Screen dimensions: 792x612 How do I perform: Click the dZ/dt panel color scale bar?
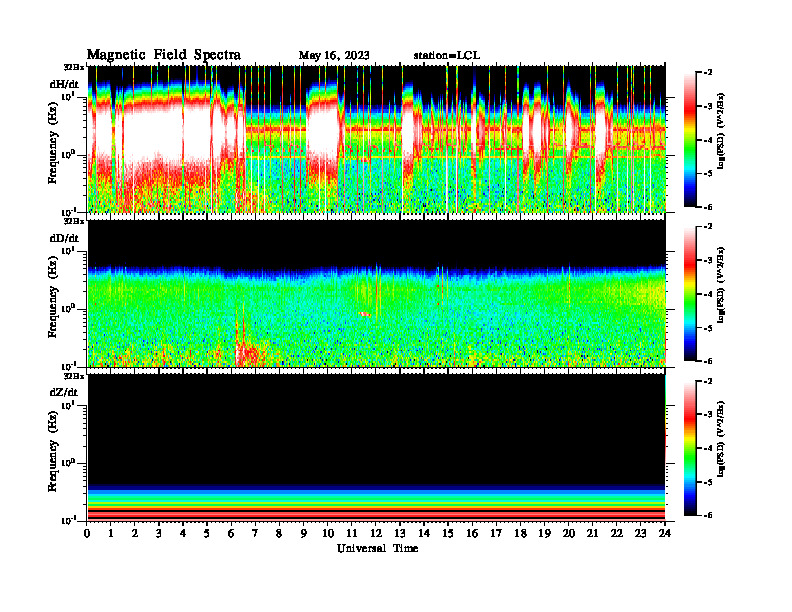pyautogui.click(x=690, y=448)
